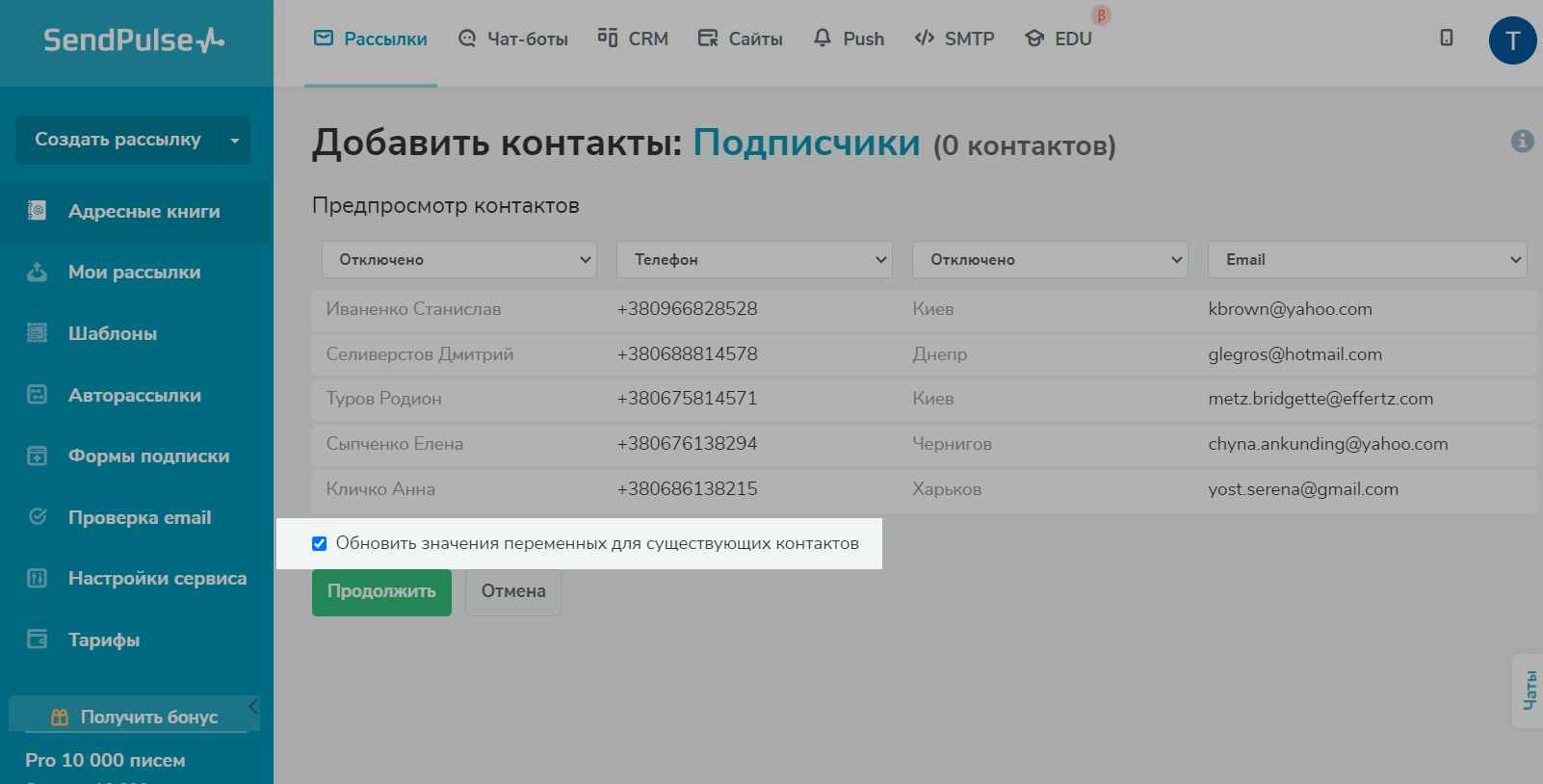Click the Address books sidebar icon

[37, 211]
